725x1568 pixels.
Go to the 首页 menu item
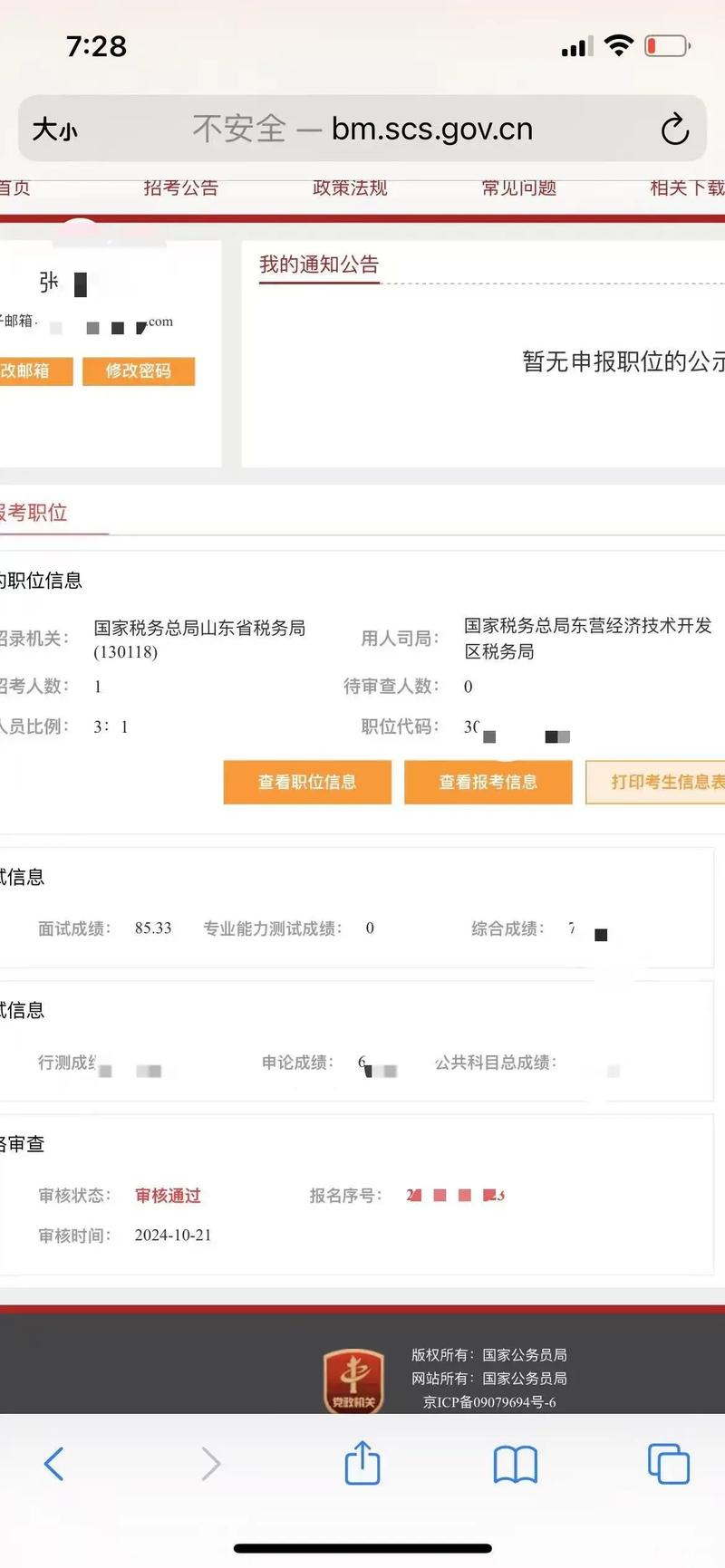[14, 188]
